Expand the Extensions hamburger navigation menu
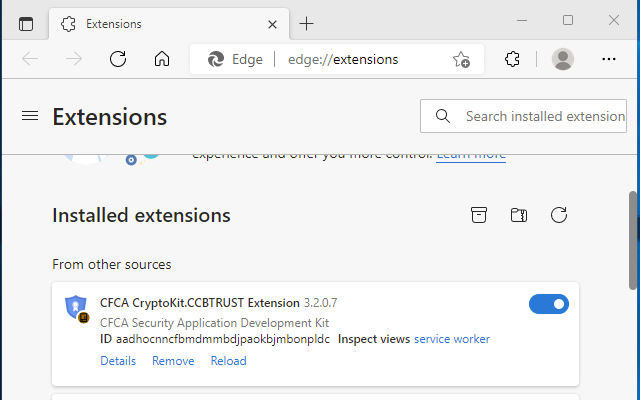 30,116
